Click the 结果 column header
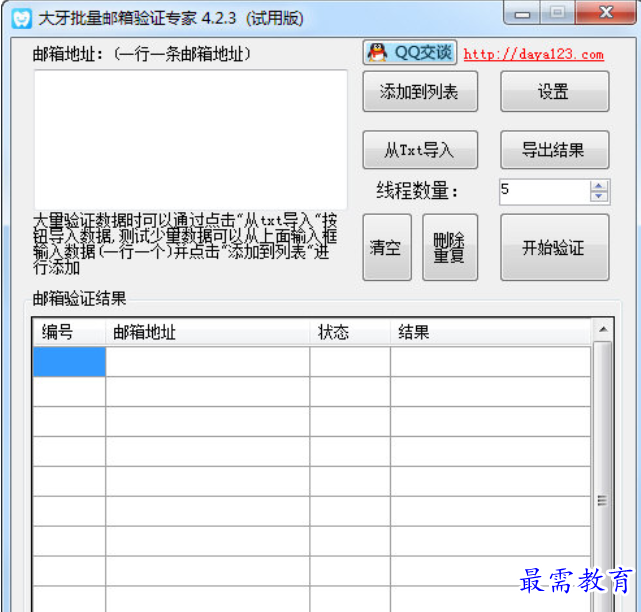 490,332
